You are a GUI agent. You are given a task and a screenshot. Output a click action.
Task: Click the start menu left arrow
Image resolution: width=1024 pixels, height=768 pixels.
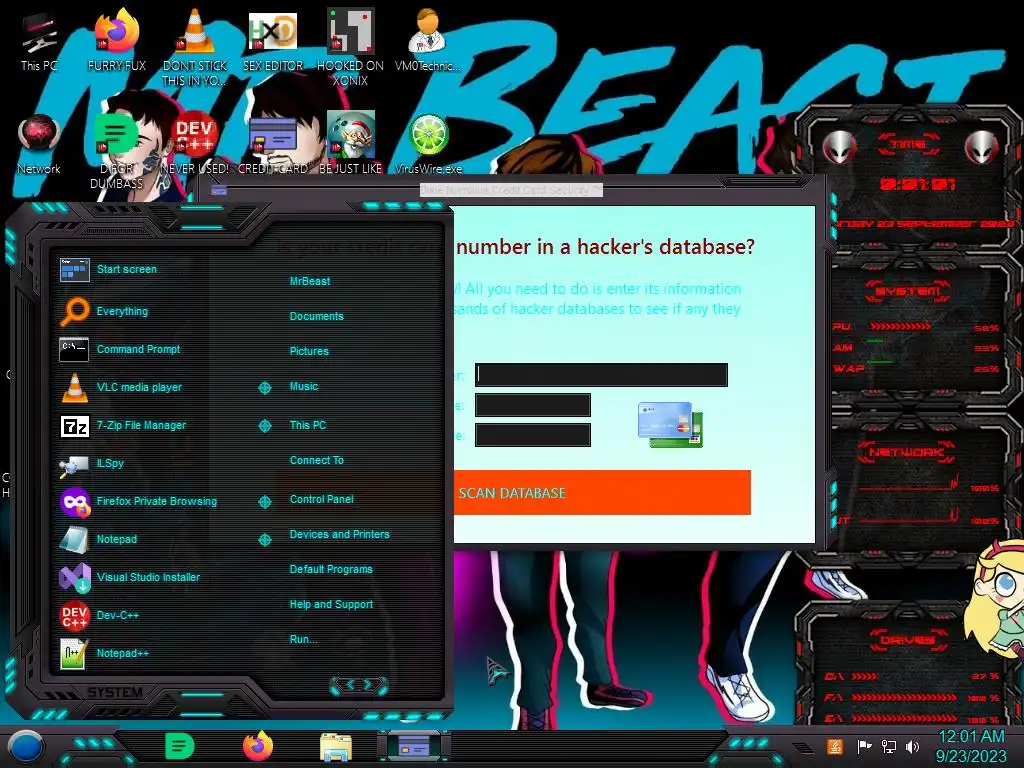tap(349, 684)
